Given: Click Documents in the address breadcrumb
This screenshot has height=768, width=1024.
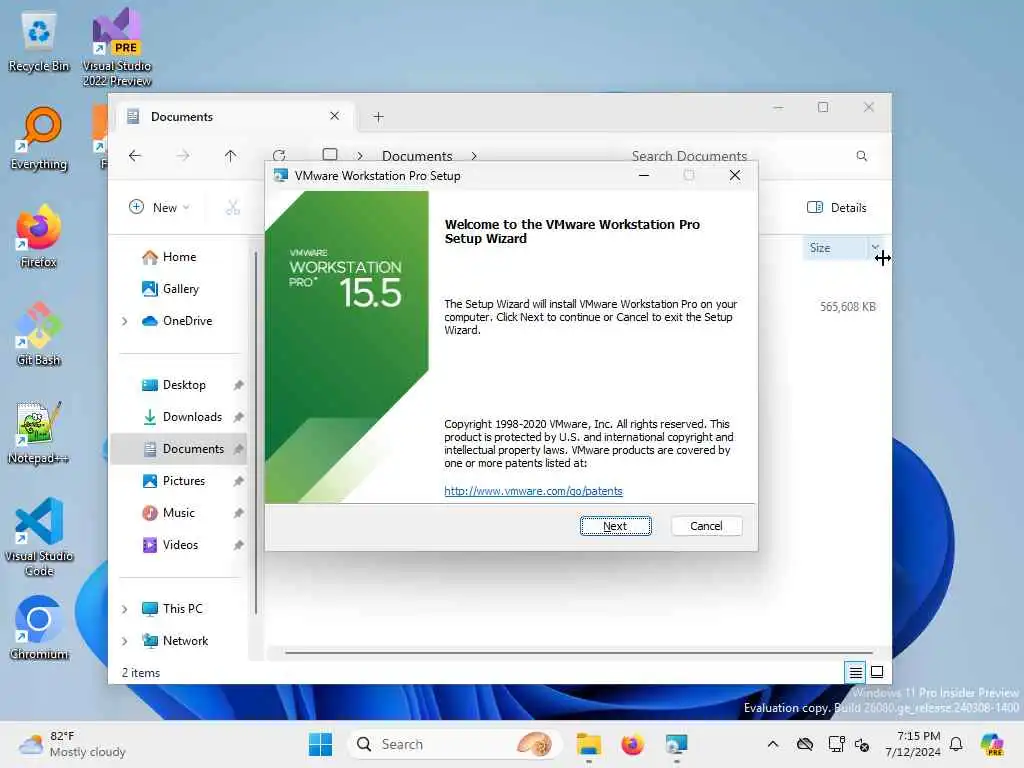Looking at the screenshot, I should (417, 156).
